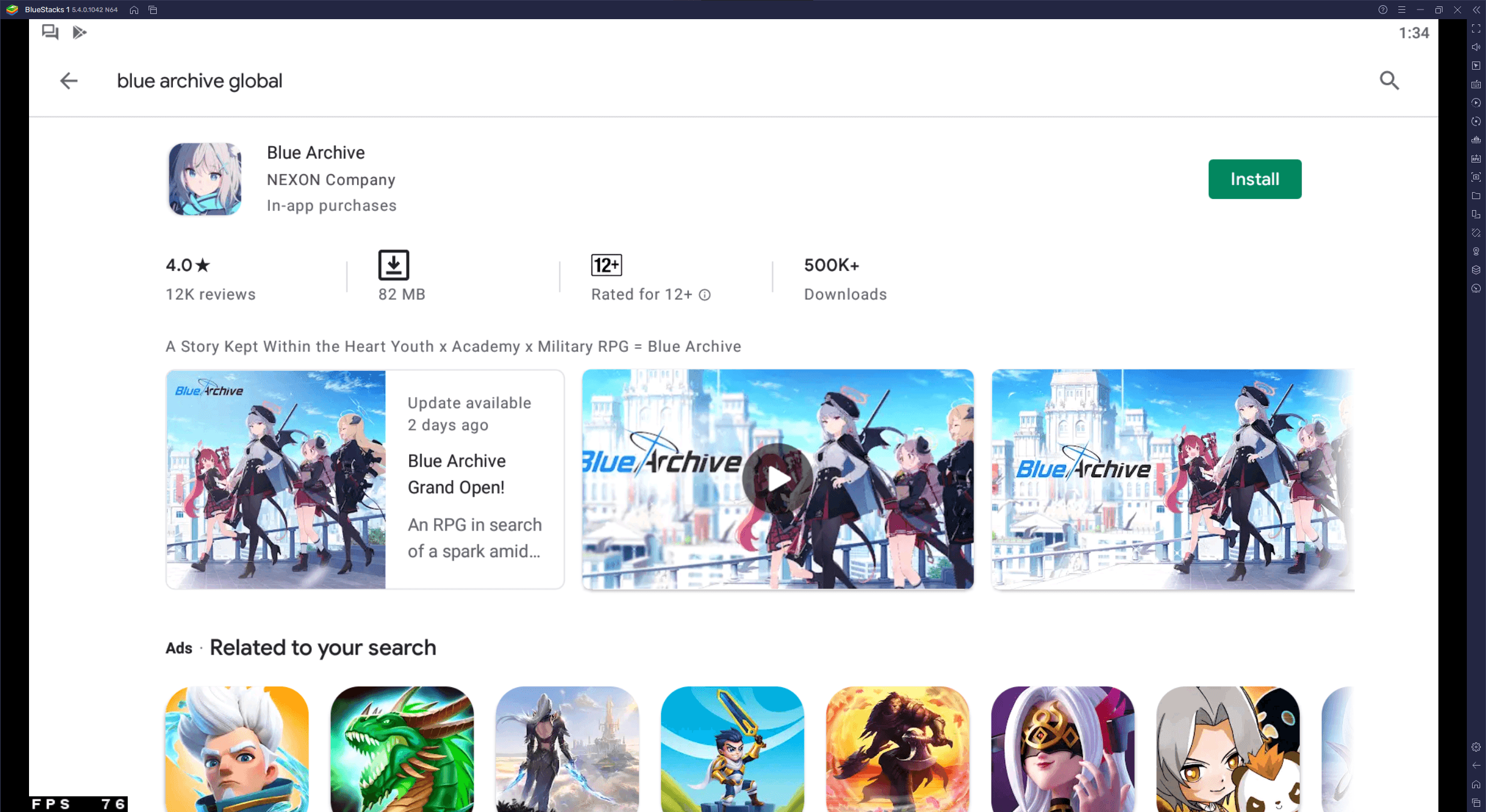
Task: Toggle fullscreen mode in side toolbar
Action: [1476, 28]
